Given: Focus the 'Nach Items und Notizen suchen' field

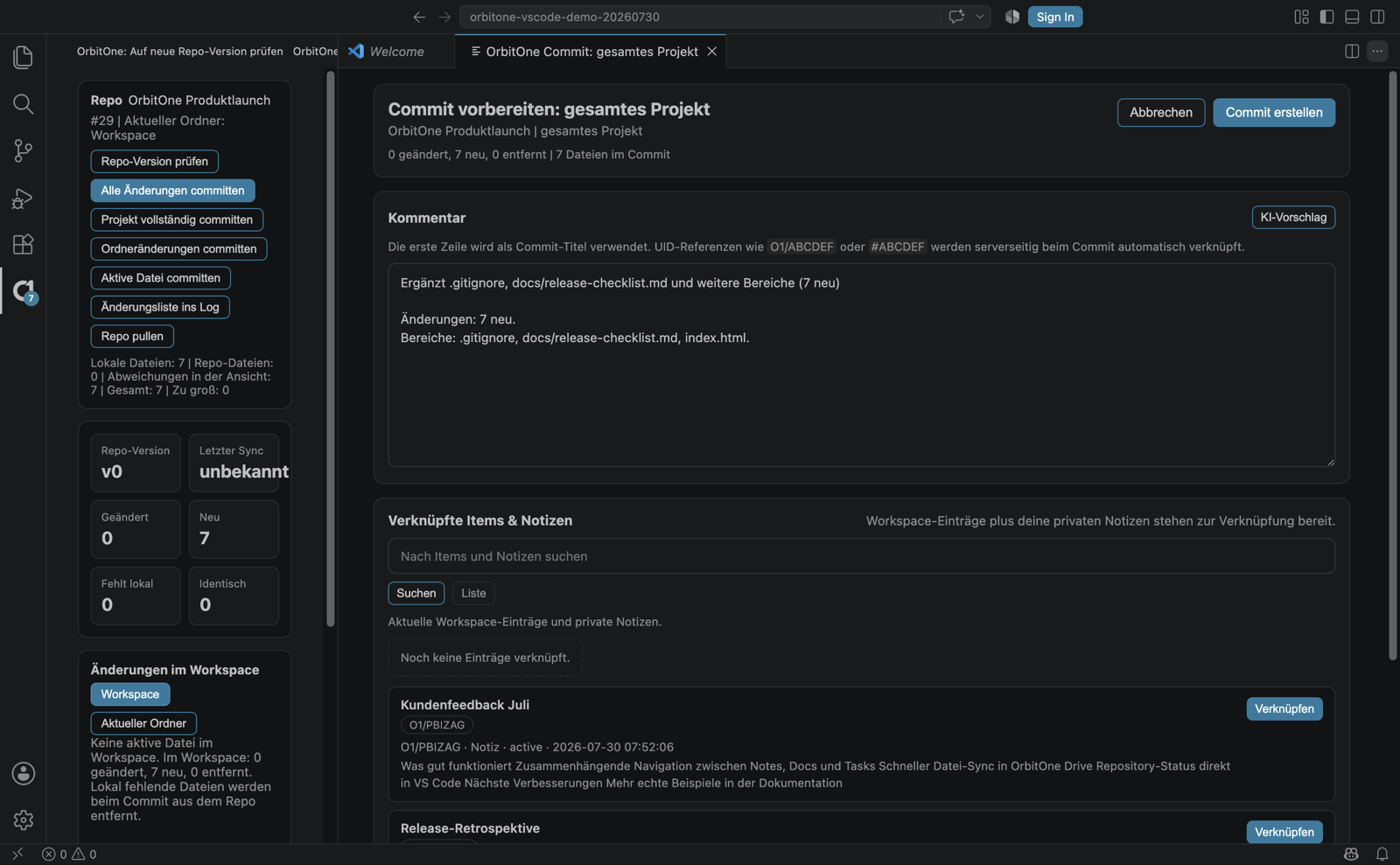Looking at the screenshot, I should (862, 556).
